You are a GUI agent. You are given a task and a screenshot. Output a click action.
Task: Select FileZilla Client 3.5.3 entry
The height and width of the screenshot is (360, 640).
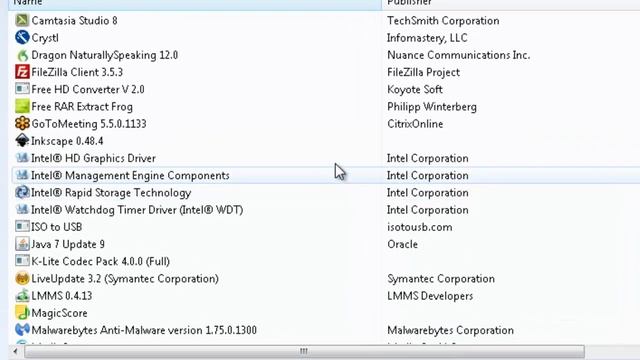pos(77,72)
